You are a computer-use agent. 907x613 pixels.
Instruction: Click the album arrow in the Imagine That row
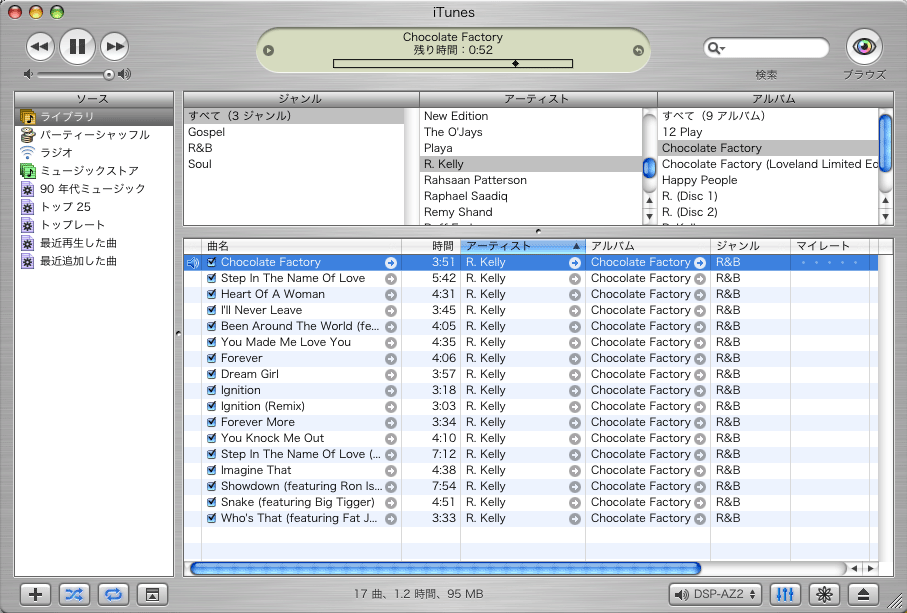click(x=700, y=471)
